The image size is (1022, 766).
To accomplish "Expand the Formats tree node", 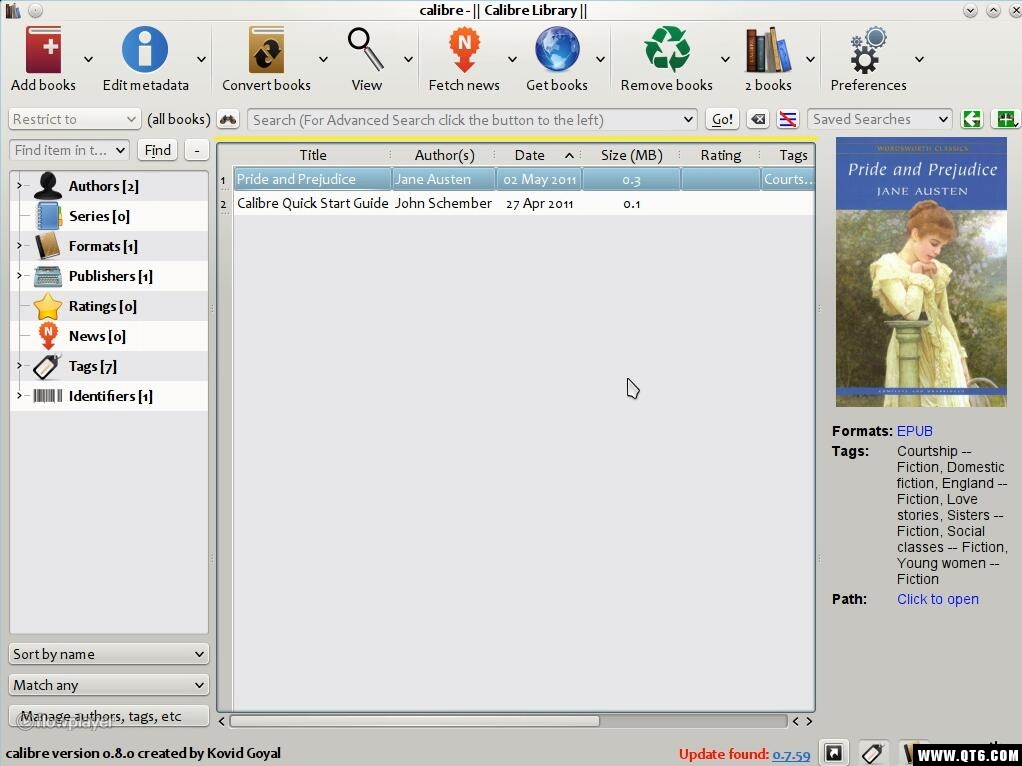I will coord(19,246).
